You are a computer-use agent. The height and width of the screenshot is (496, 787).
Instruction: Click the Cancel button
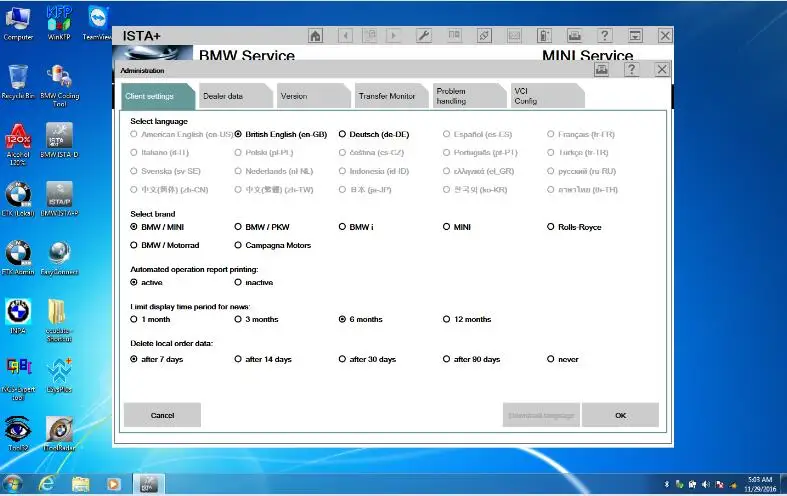[x=162, y=415]
